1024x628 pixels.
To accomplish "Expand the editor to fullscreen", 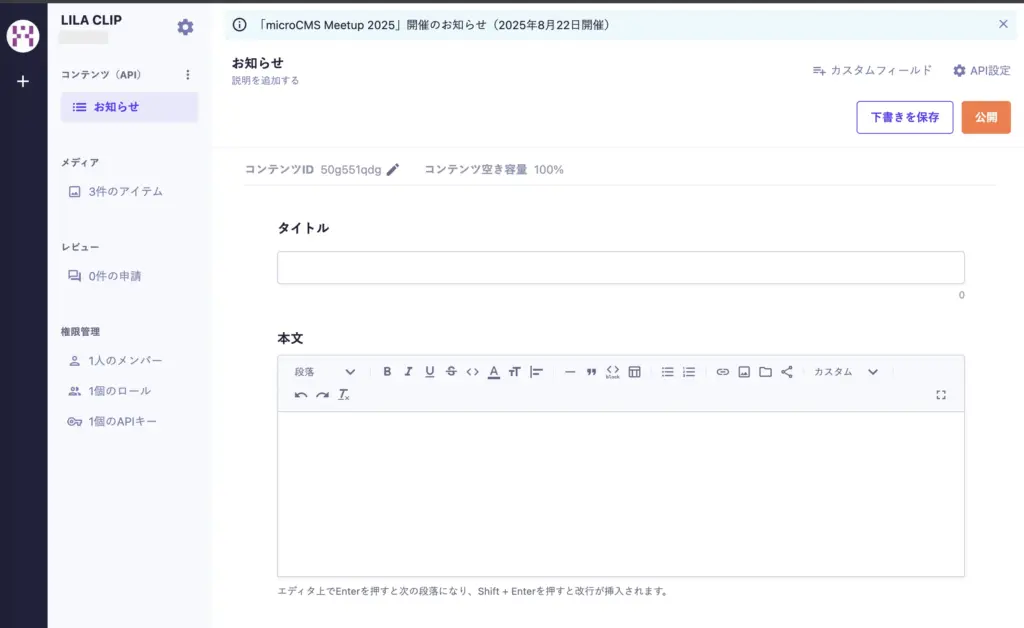I will (941, 395).
